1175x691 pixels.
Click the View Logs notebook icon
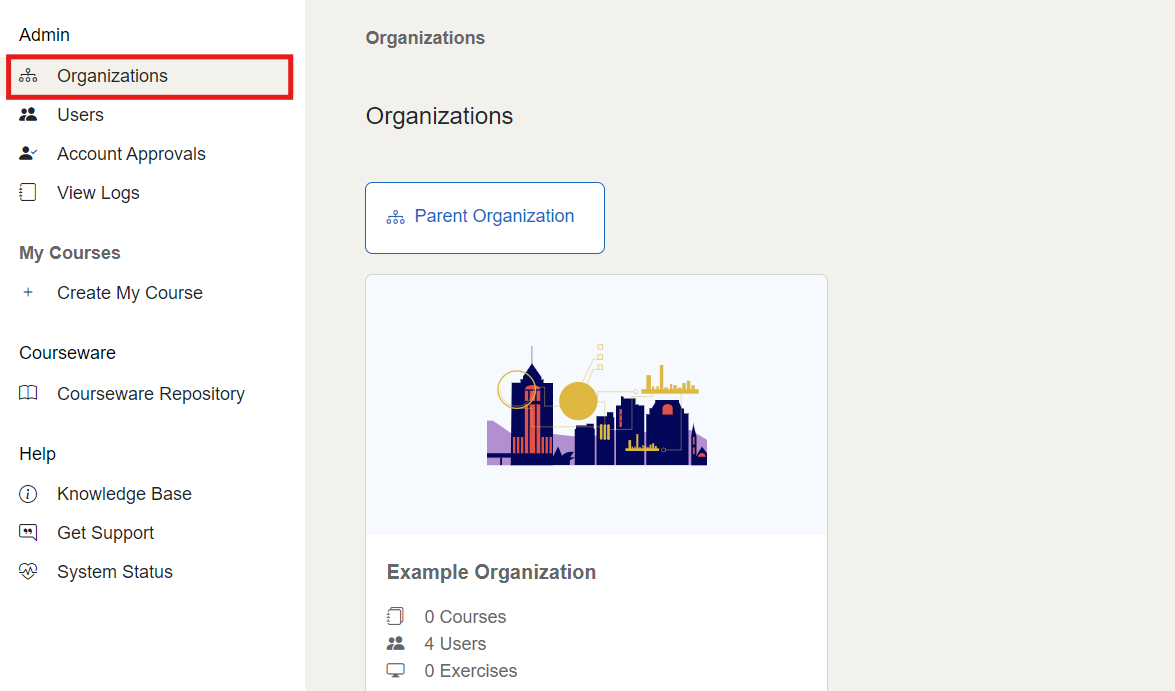point(28,193)
